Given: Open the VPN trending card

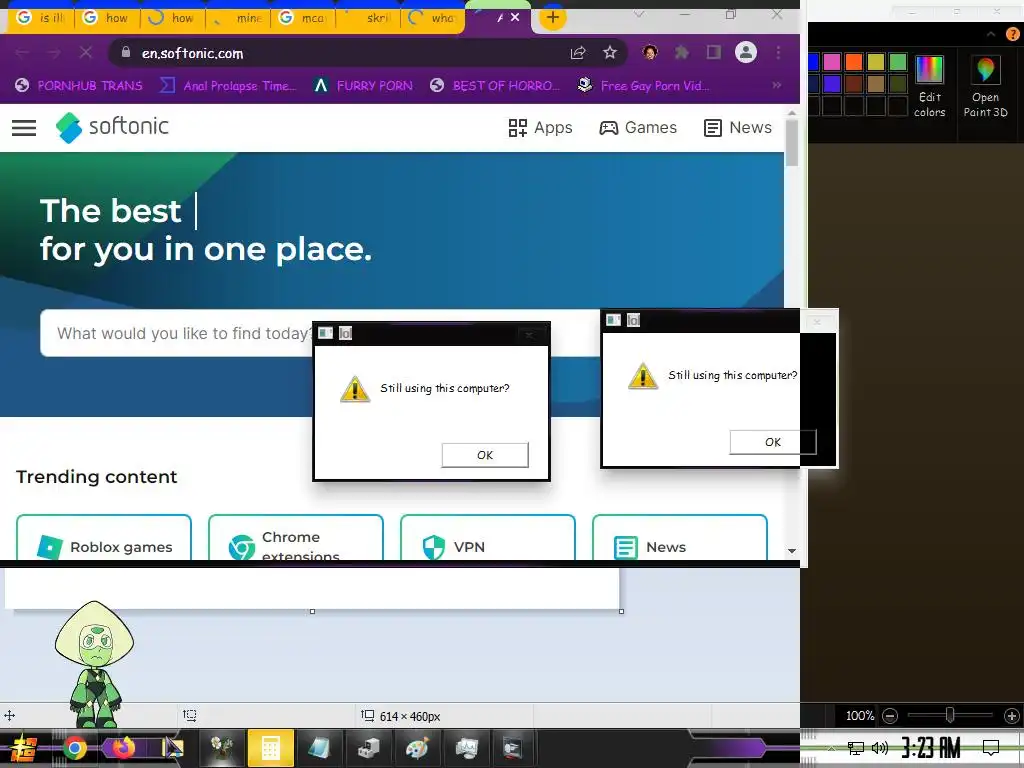Looking at the screenshot, I should click(488, 538).
